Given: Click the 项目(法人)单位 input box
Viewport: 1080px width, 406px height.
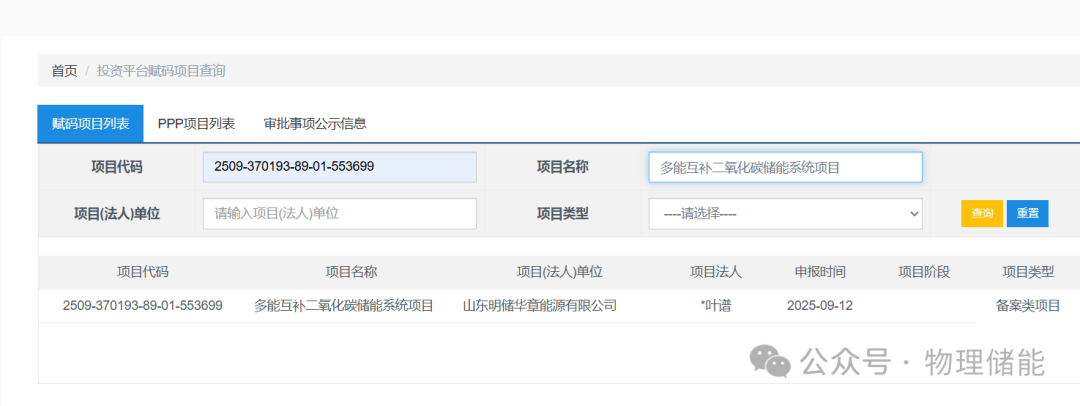Looking at the screenshot, I should coord(340,214).
